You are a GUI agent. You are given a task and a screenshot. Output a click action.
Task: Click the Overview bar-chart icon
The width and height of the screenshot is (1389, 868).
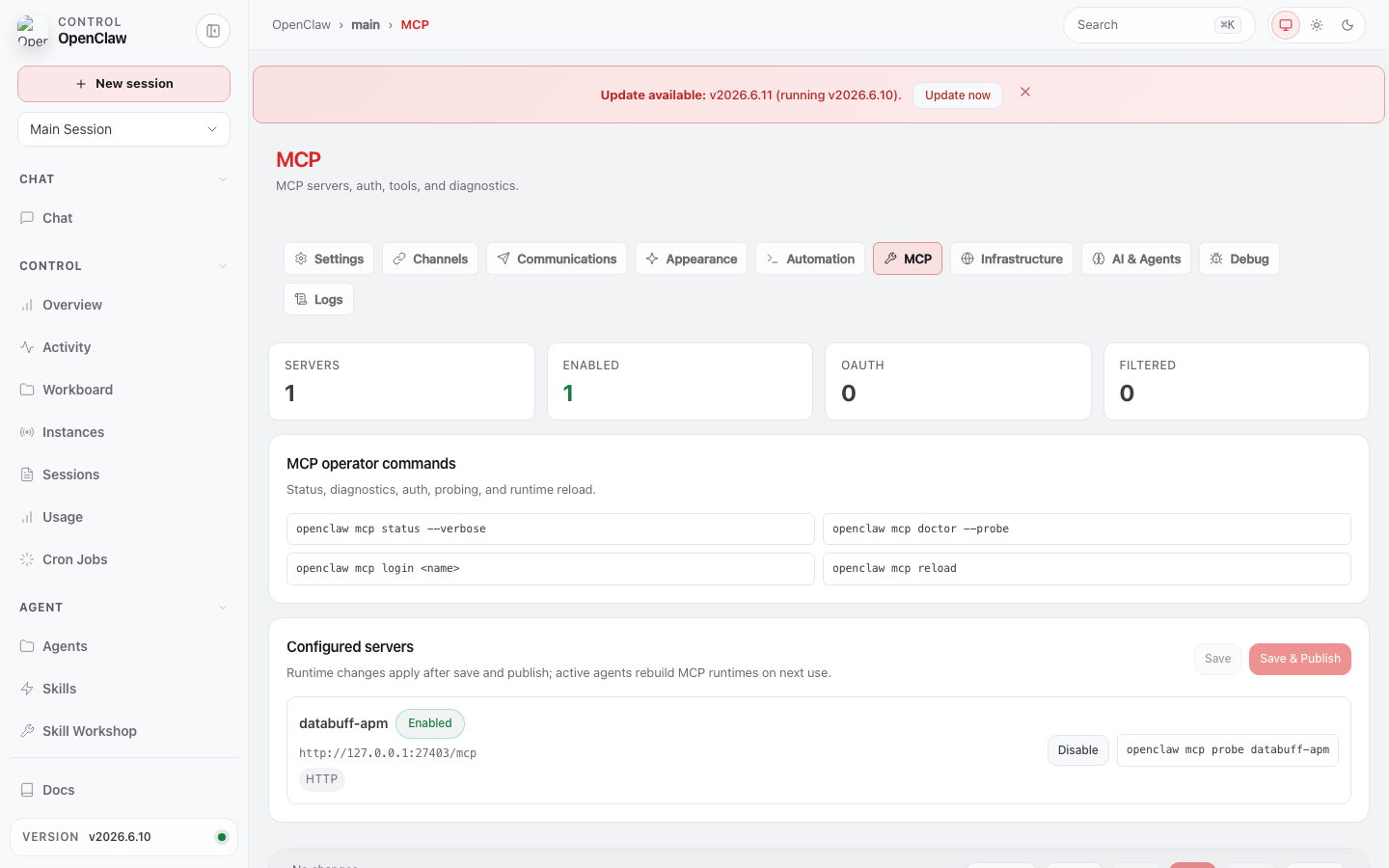click(x=27, y=305)
